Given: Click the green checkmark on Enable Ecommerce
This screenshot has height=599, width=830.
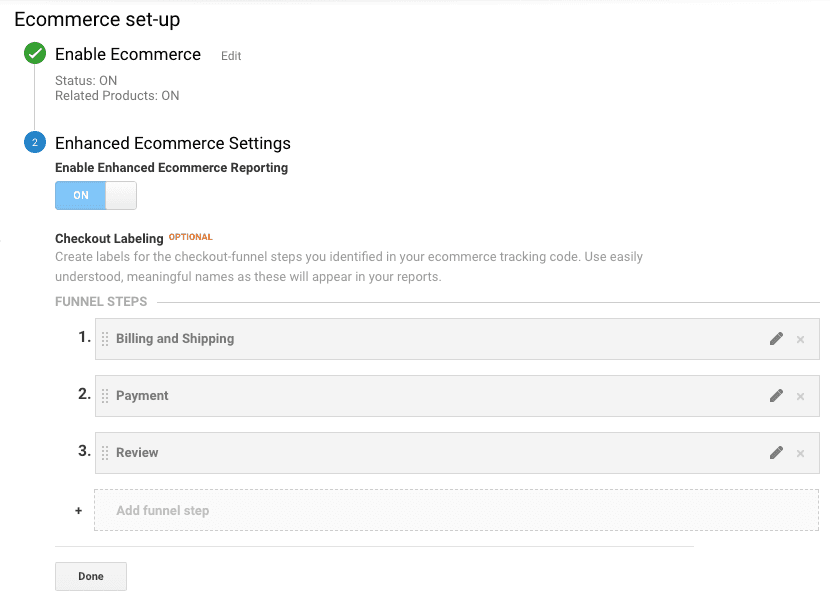Looking at the screenshot, I should pyautogui.click(x=34, y=54).
